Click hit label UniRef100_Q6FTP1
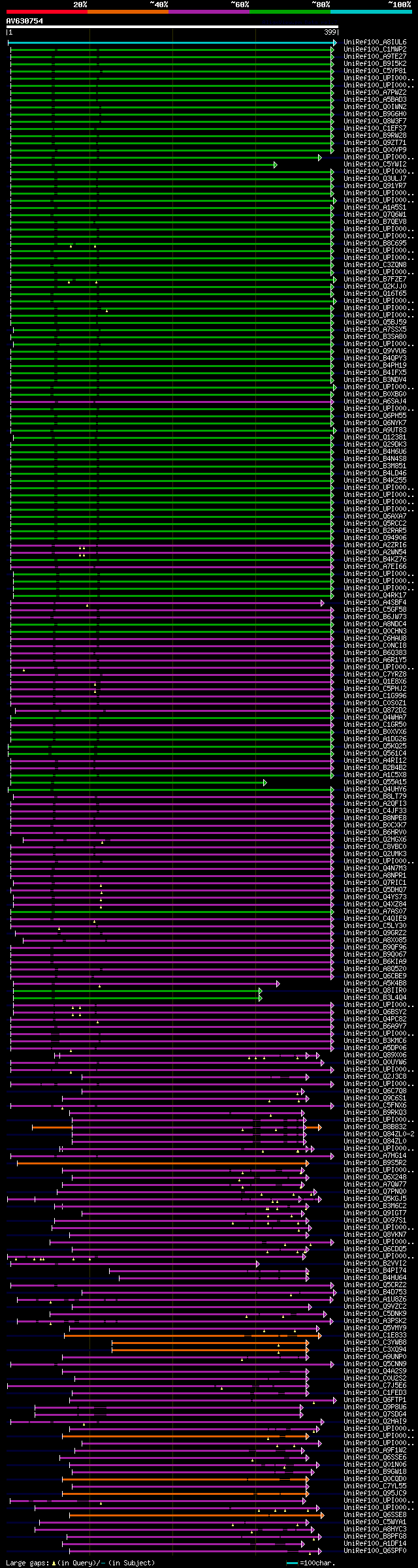The image size is (418, 1568). coord(375,1400)
